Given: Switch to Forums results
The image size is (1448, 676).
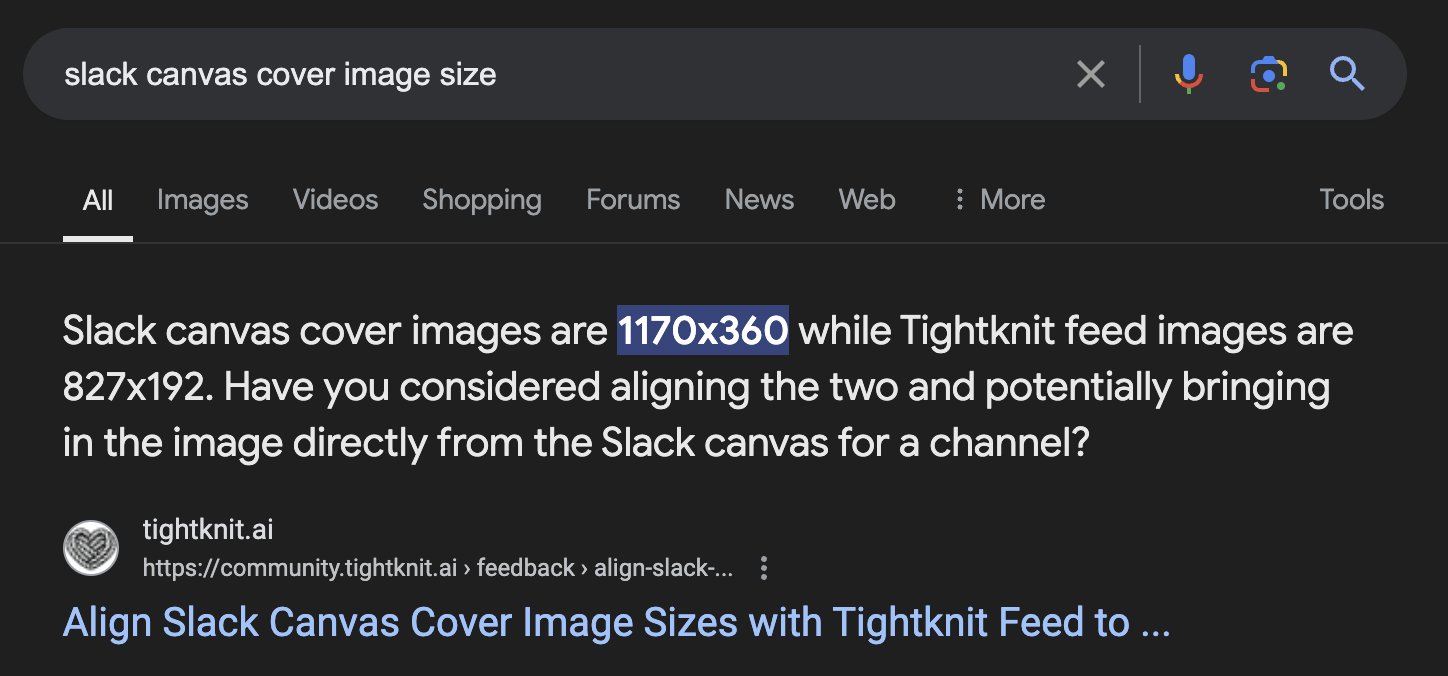Looking at the screenshot, I should point(632,199).
